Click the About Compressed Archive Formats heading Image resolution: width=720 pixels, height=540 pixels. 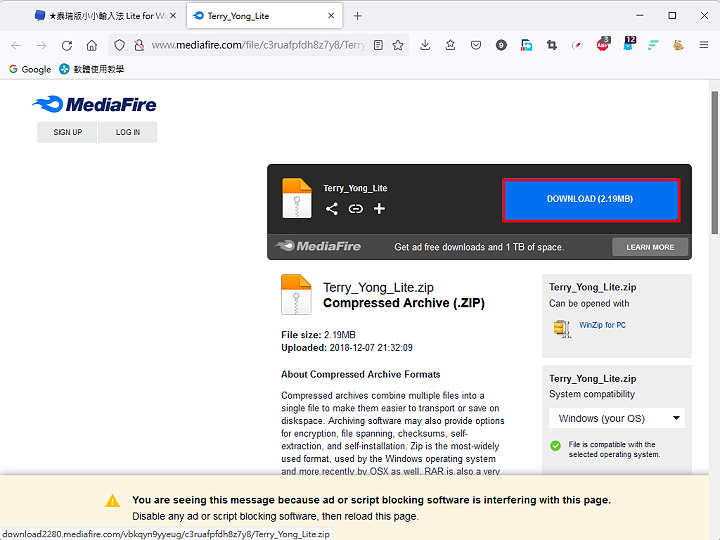(360, 374)
